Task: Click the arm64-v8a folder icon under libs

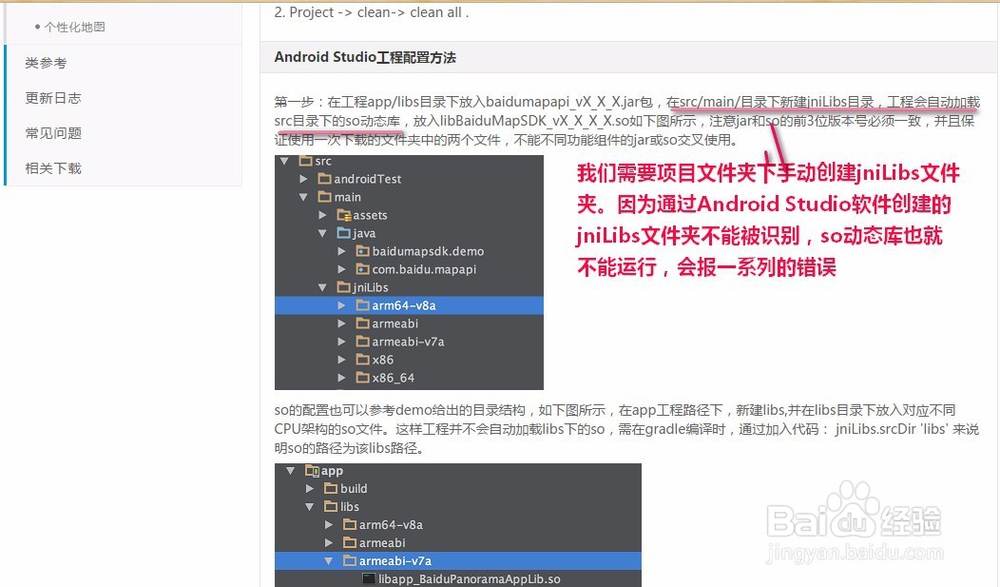Action: pos(349,524)
